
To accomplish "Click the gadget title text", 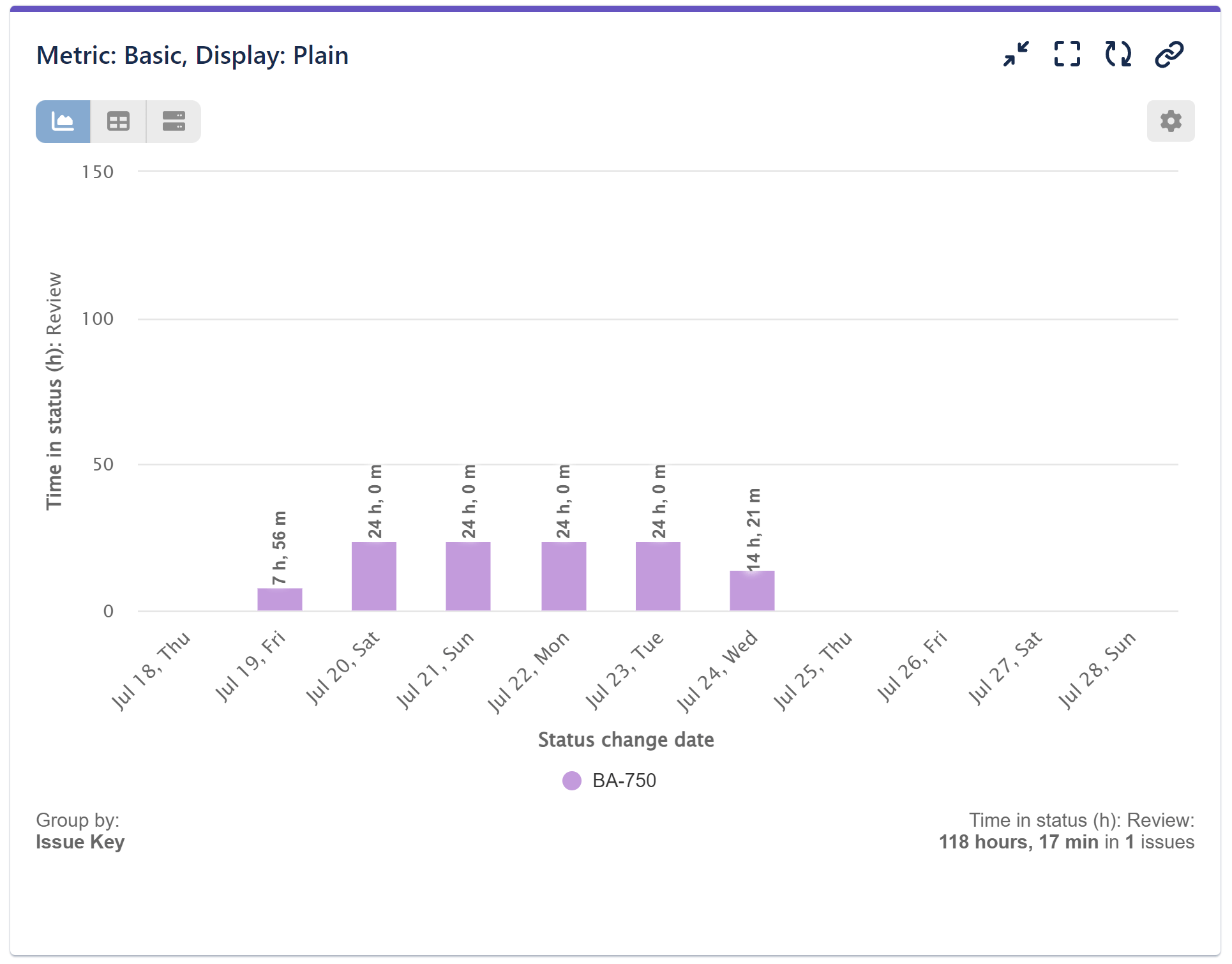I will [x=192, y=56].
